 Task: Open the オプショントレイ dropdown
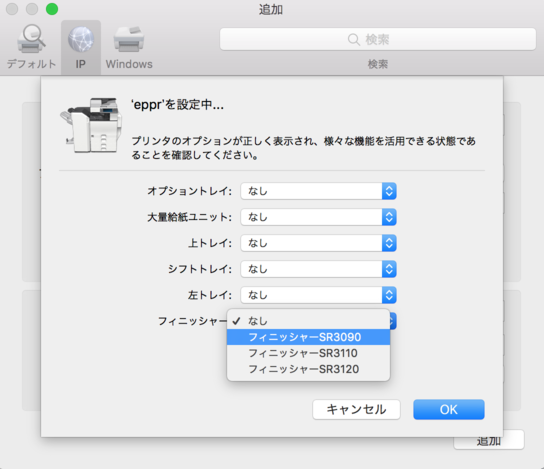pos(318,191)
